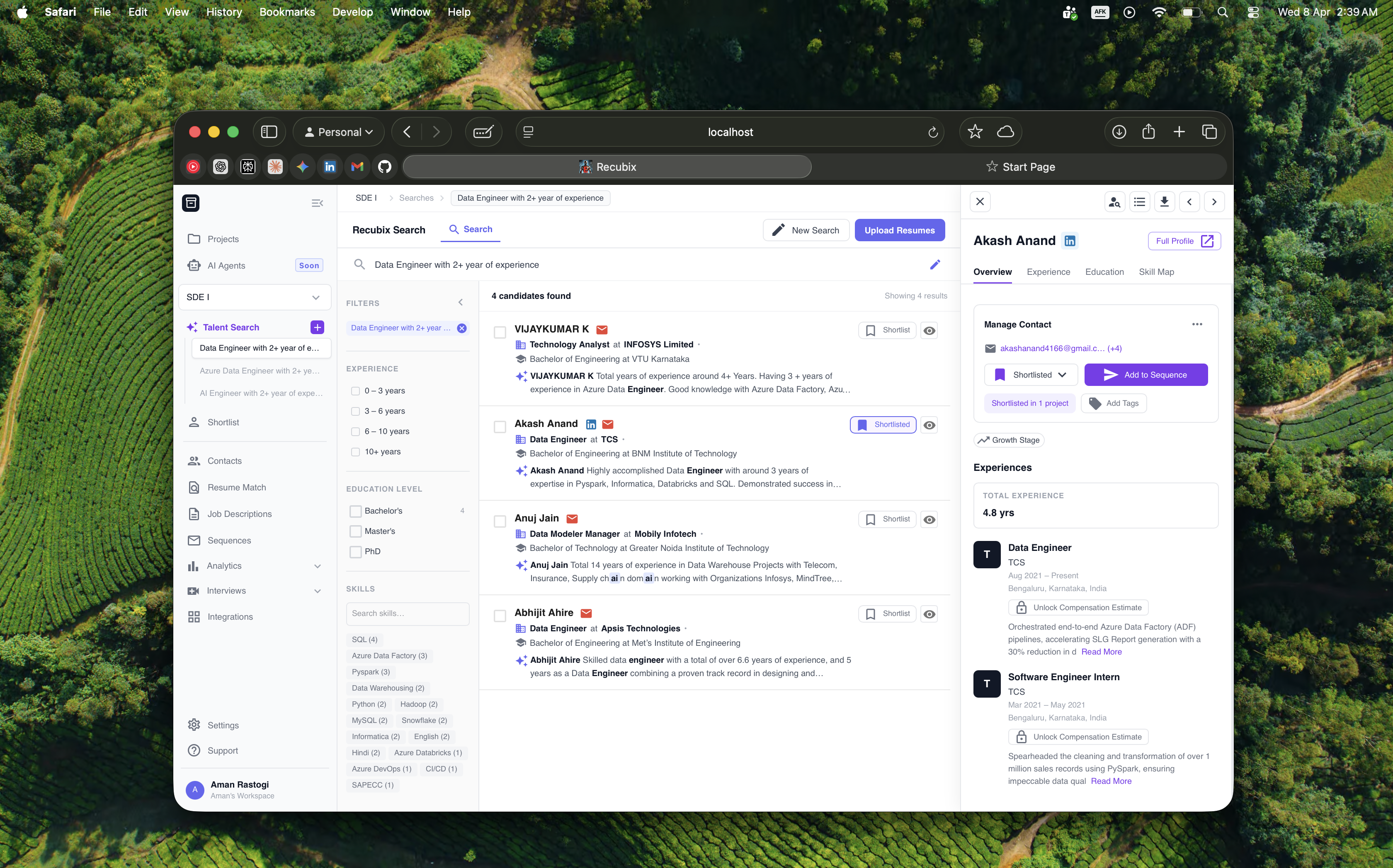Open the Bookmarks menu in menu bar
This screenshot has height=868, width=1393.
[287, 12]
